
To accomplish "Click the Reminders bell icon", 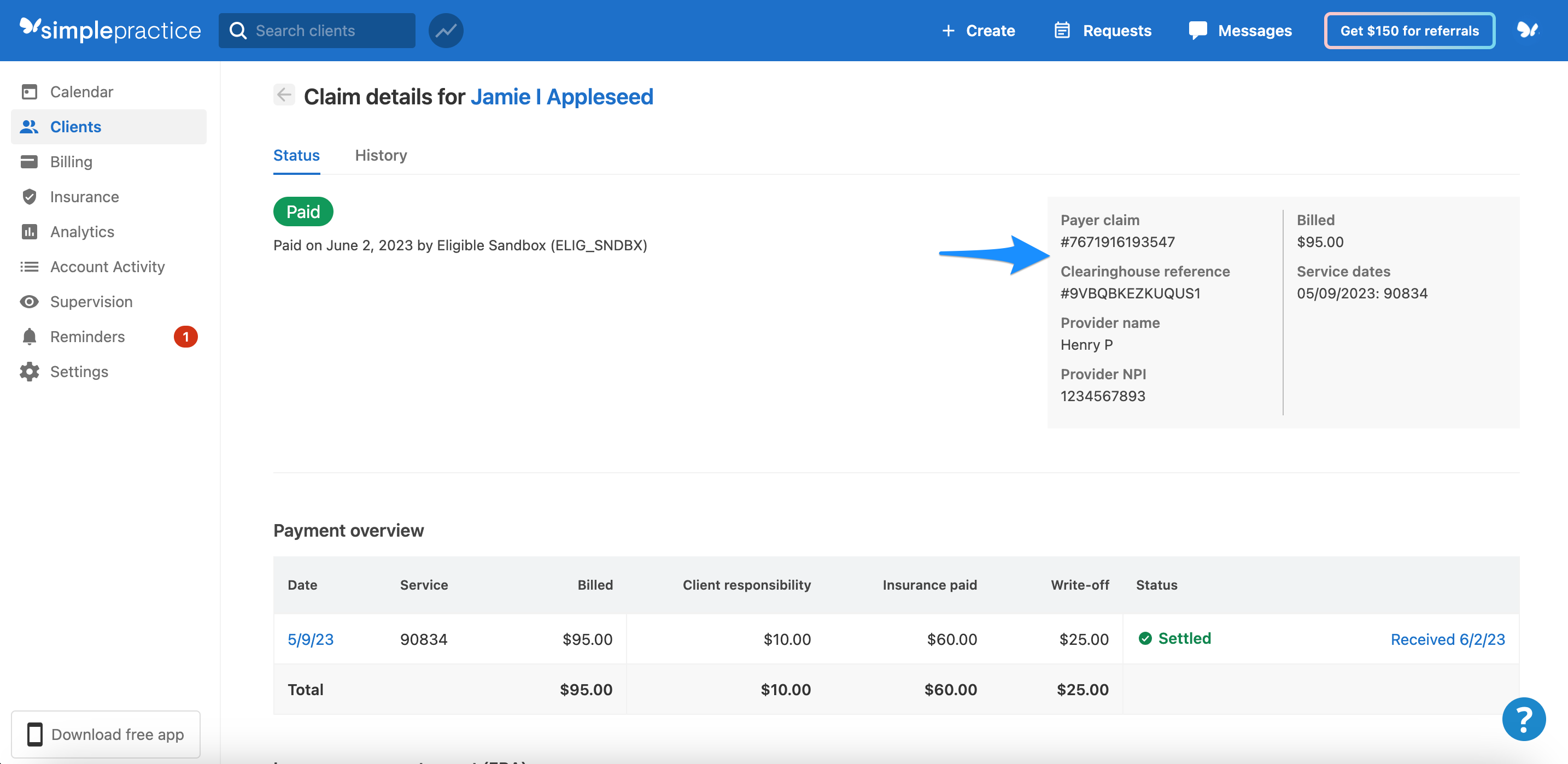I will click(x=29, y=337).
